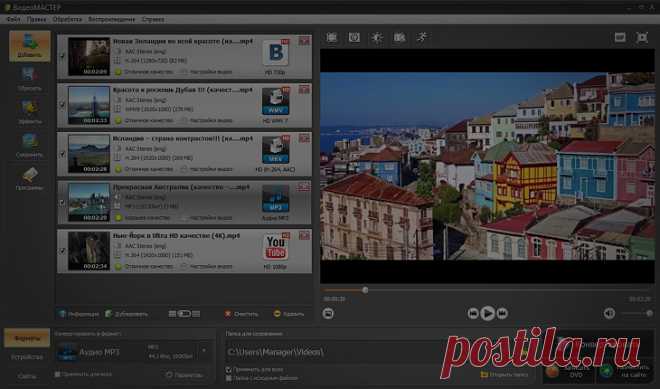Play the preview video
This screenshot has width=660, height=389.
coord(487,313)
